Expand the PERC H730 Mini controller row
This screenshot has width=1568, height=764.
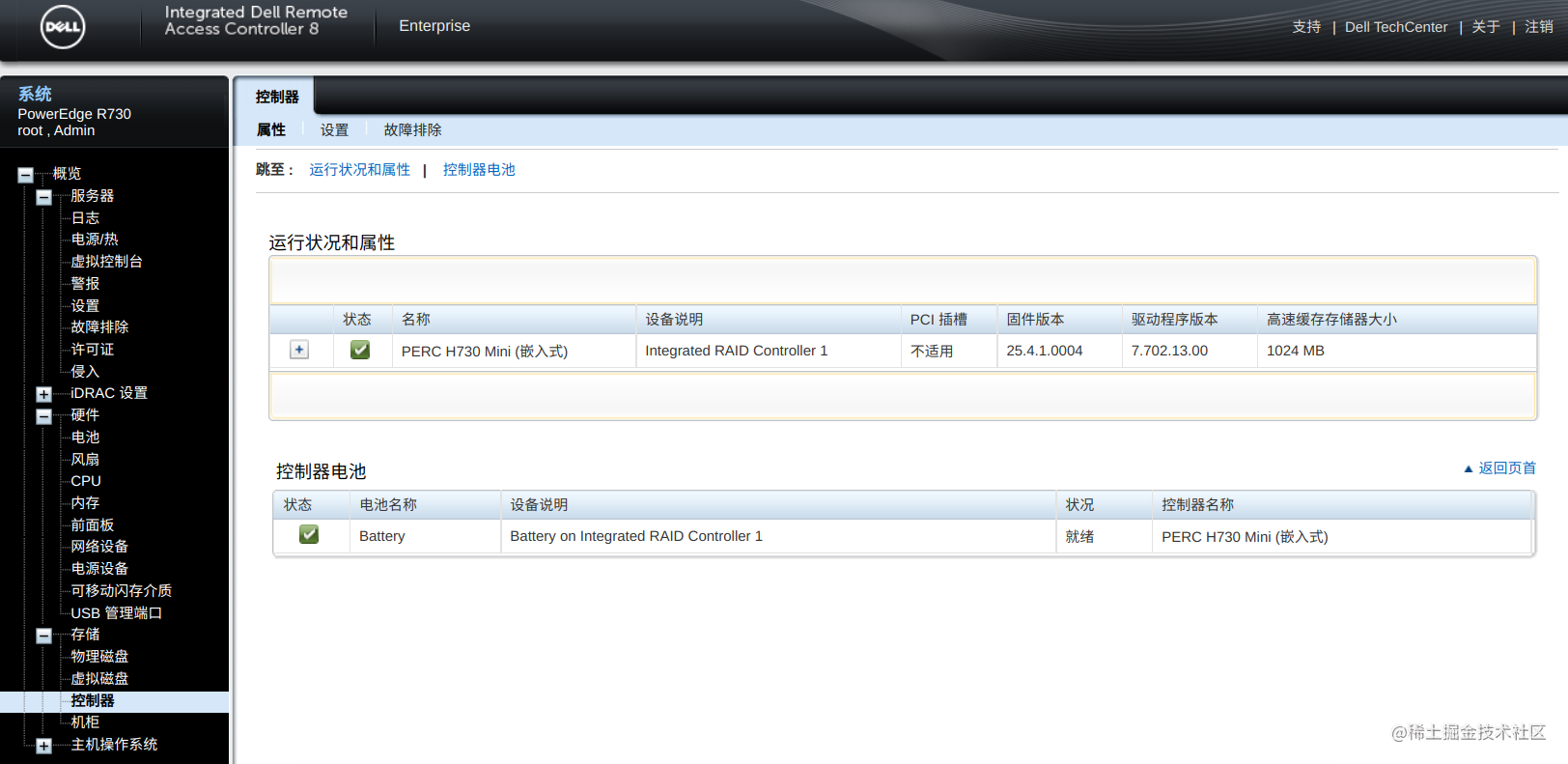click(x=299, y=350)
